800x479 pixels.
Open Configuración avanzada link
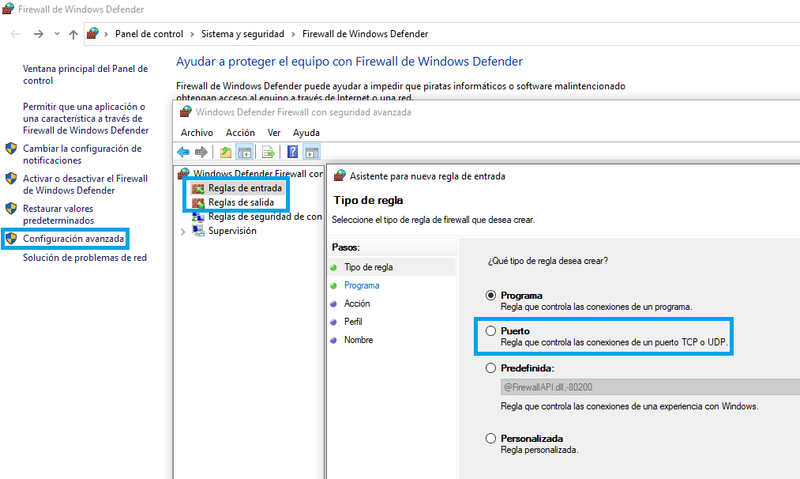coord(73,239)
